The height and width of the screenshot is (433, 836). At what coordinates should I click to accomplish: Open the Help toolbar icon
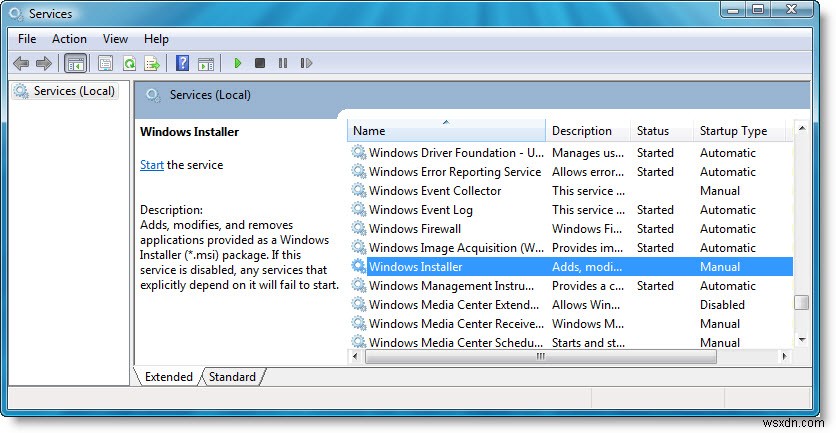pos(182,63)
